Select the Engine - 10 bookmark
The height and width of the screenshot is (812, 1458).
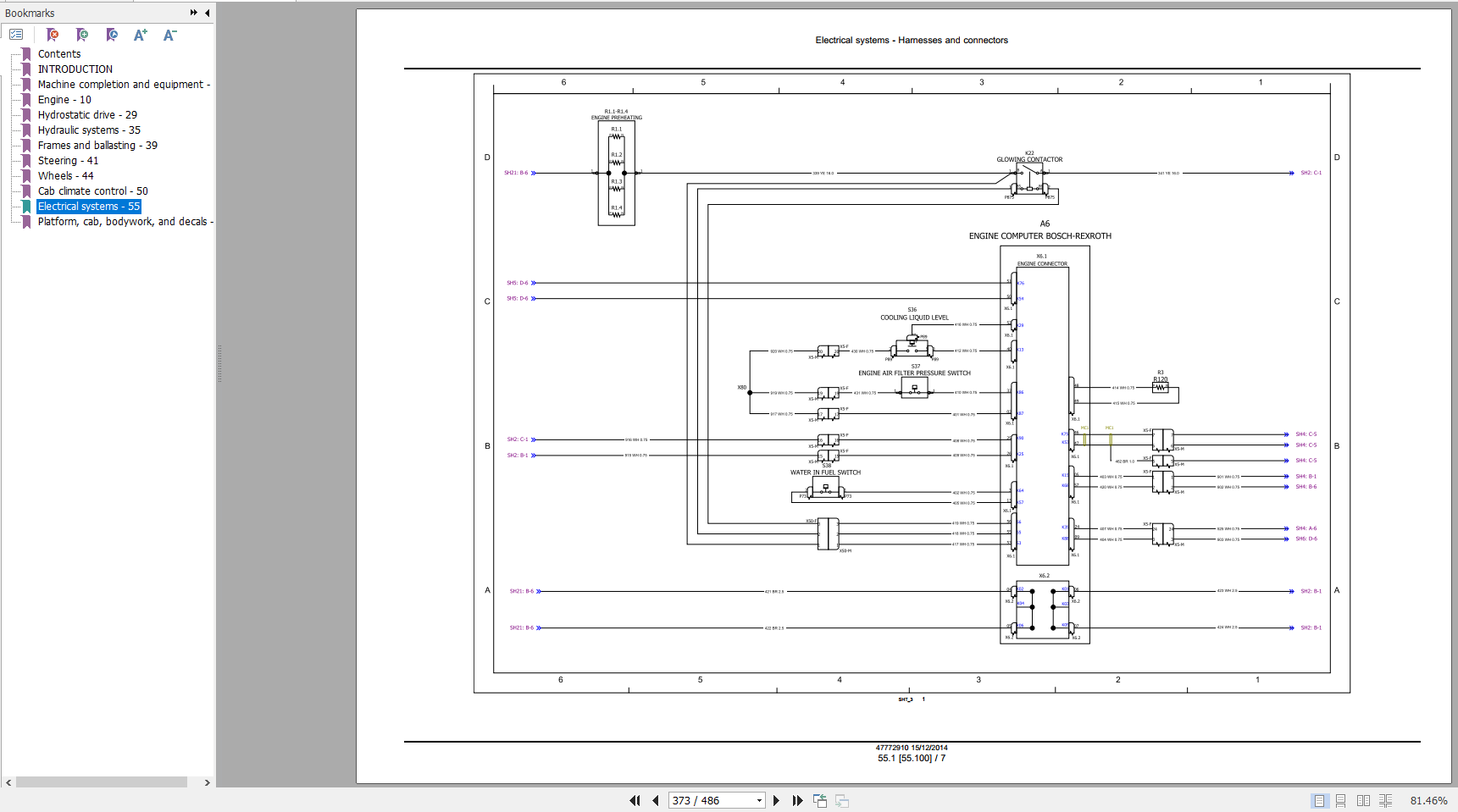[64, 100]
